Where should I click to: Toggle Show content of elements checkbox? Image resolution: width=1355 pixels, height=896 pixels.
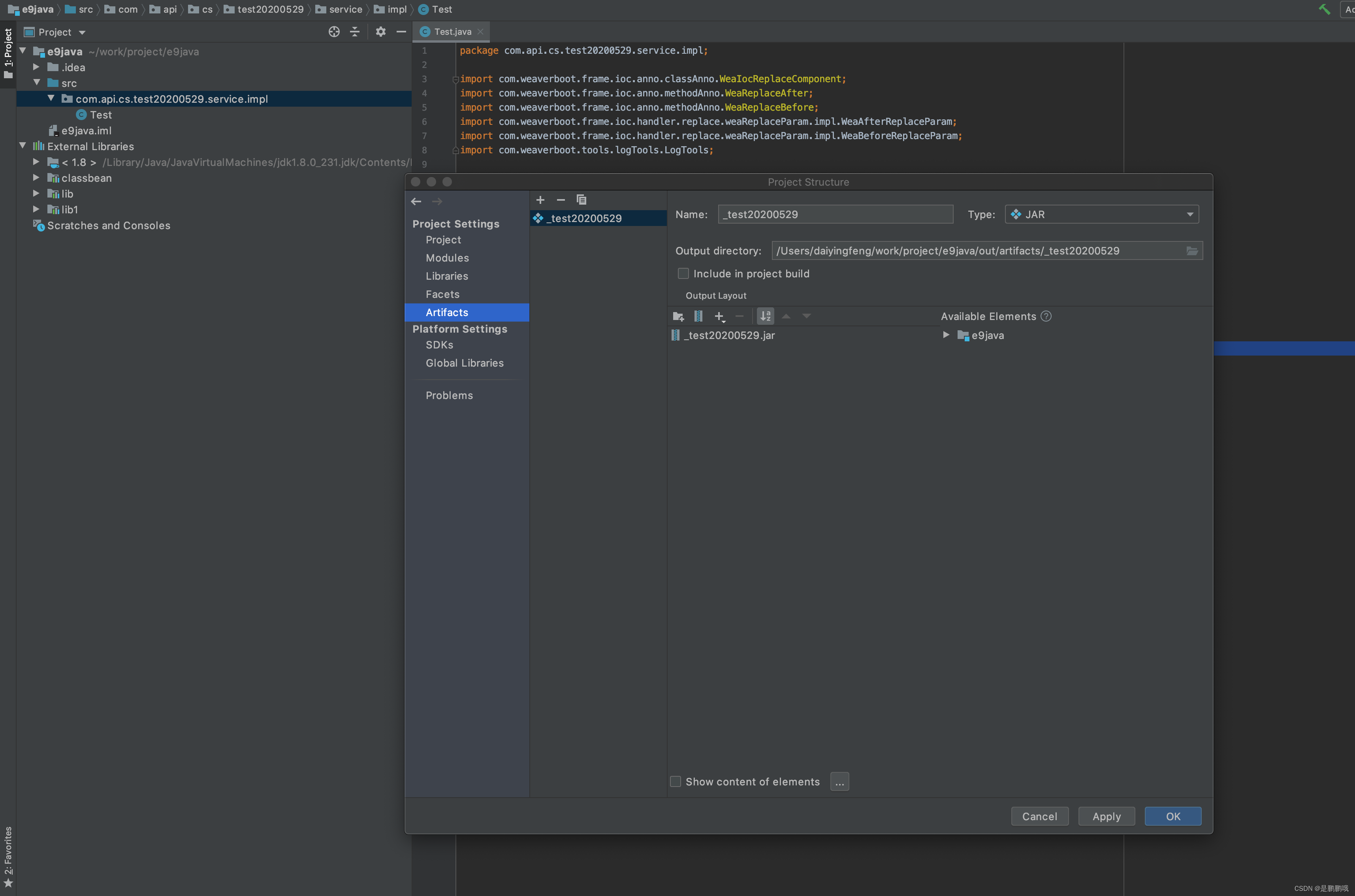(x=676, y=781)
